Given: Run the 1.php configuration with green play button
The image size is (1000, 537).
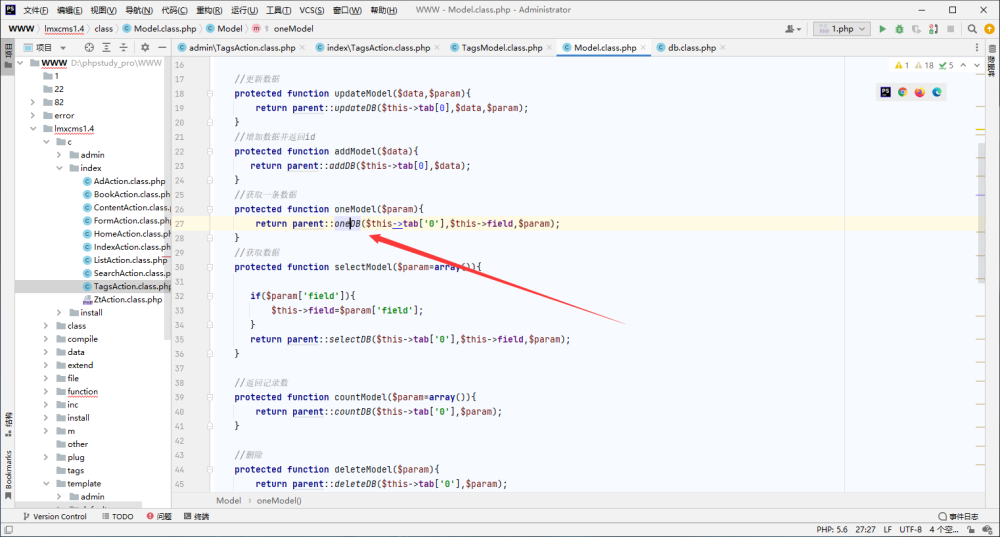Looking at the screenshot, I should click(883, 29).
